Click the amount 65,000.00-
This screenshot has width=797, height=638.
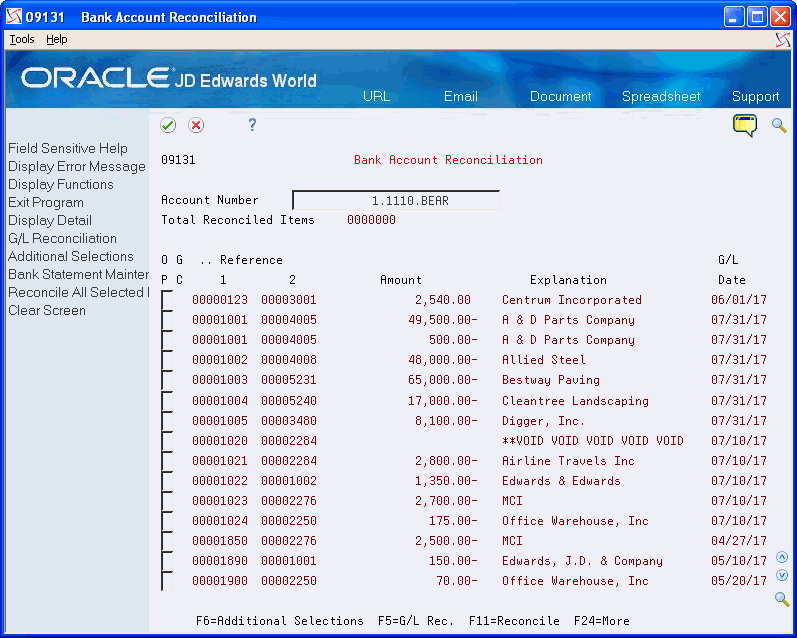coord(442,380)
